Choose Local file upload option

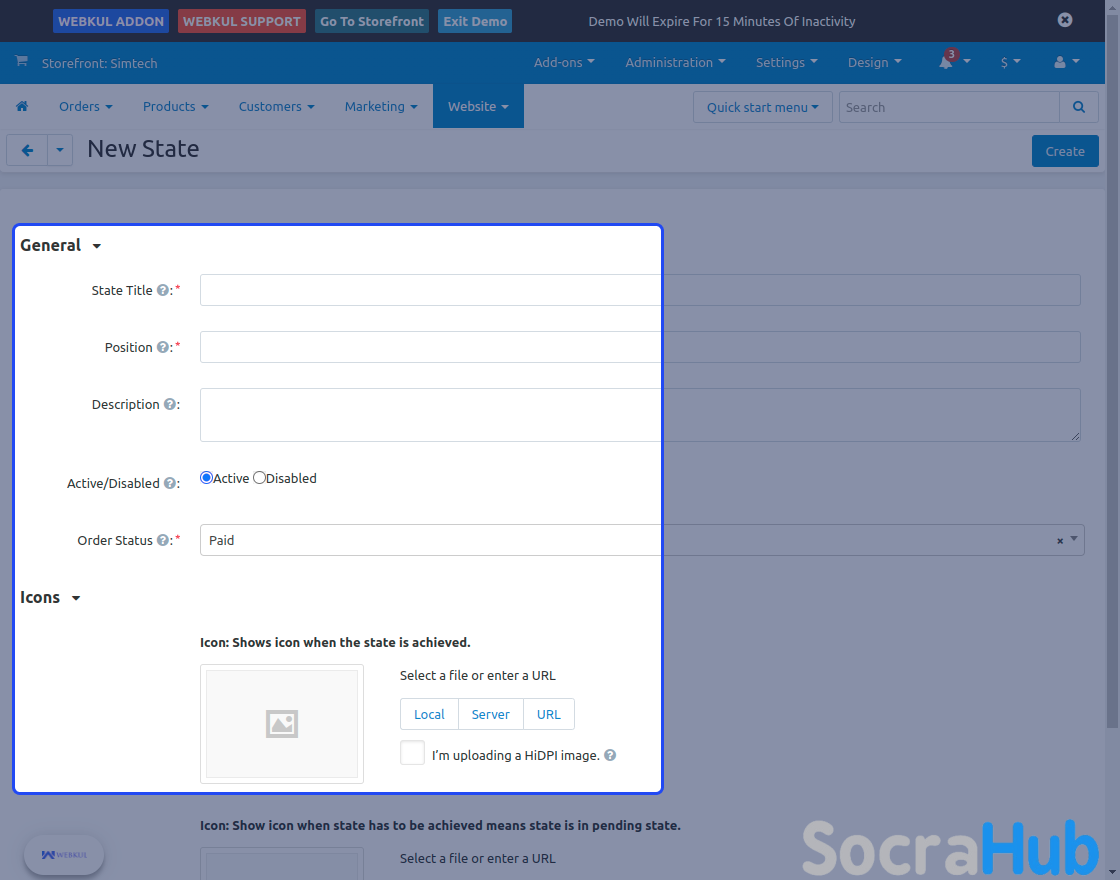[x=429, y=714]
